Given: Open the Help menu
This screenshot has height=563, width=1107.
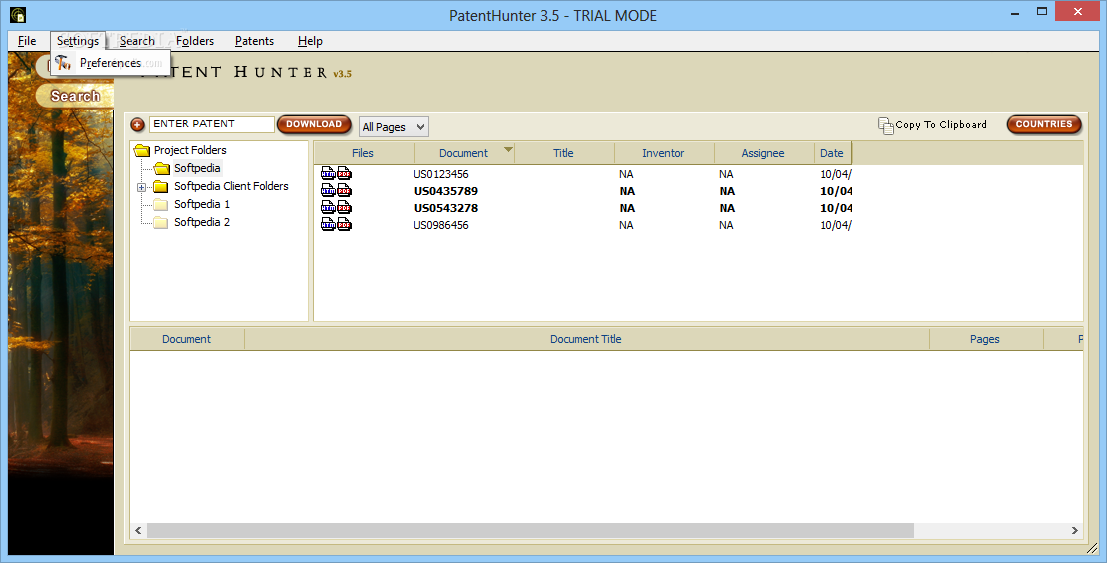Looking at the screenshot, I should point(310,41).
